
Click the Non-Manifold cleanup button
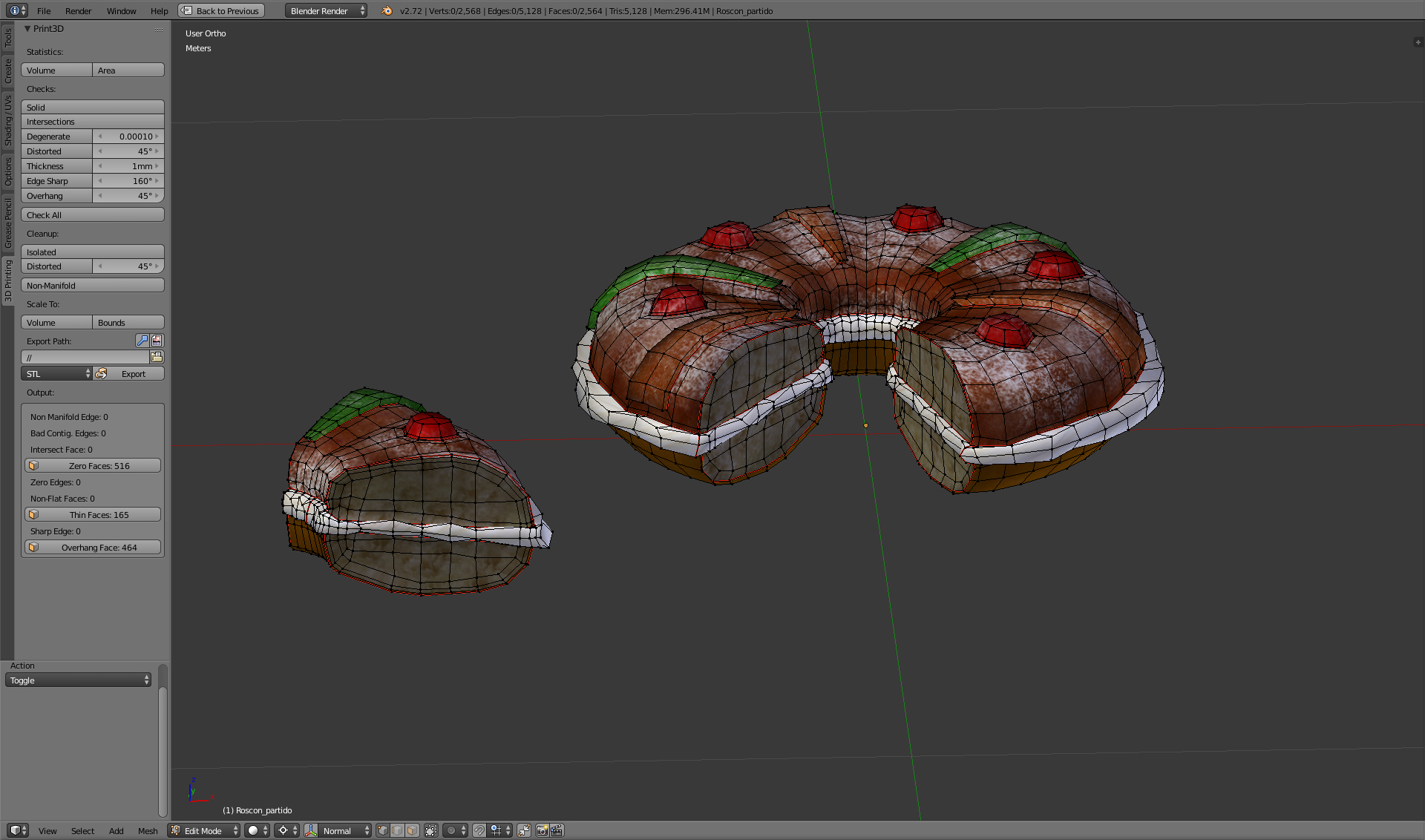tap(93, 285)
